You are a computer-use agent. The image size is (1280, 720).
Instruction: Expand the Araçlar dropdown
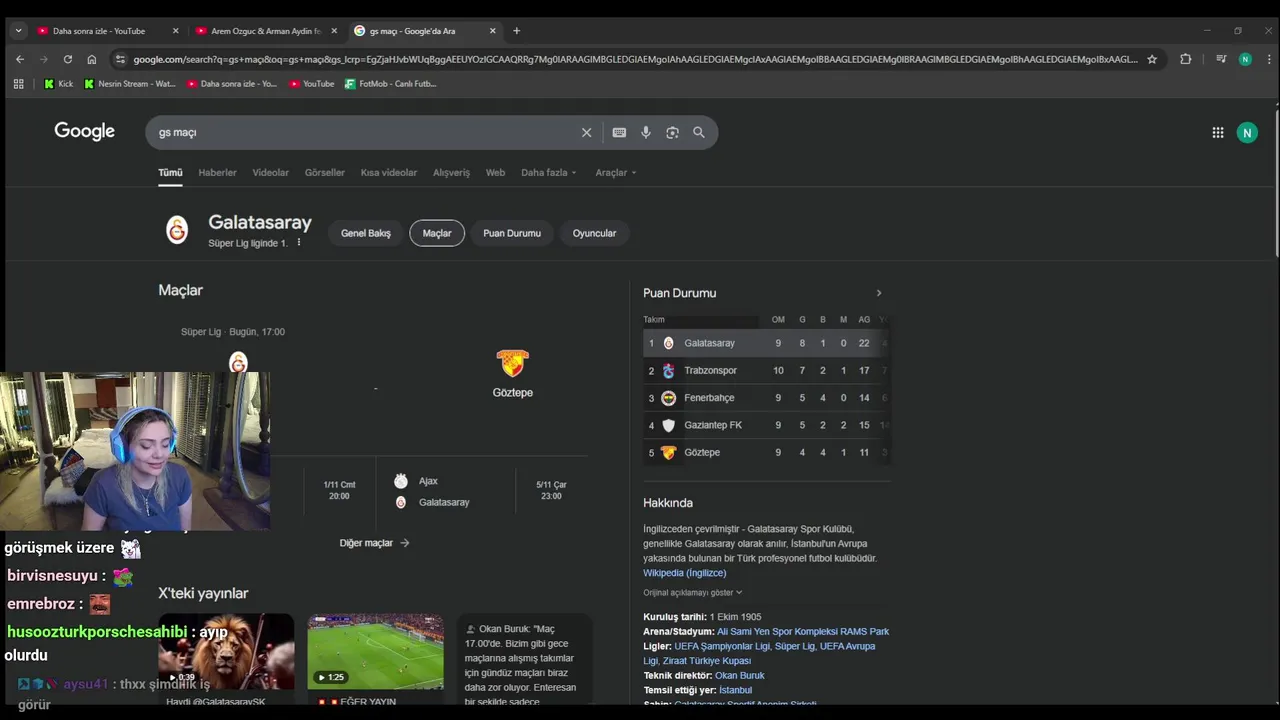point(615,172)
